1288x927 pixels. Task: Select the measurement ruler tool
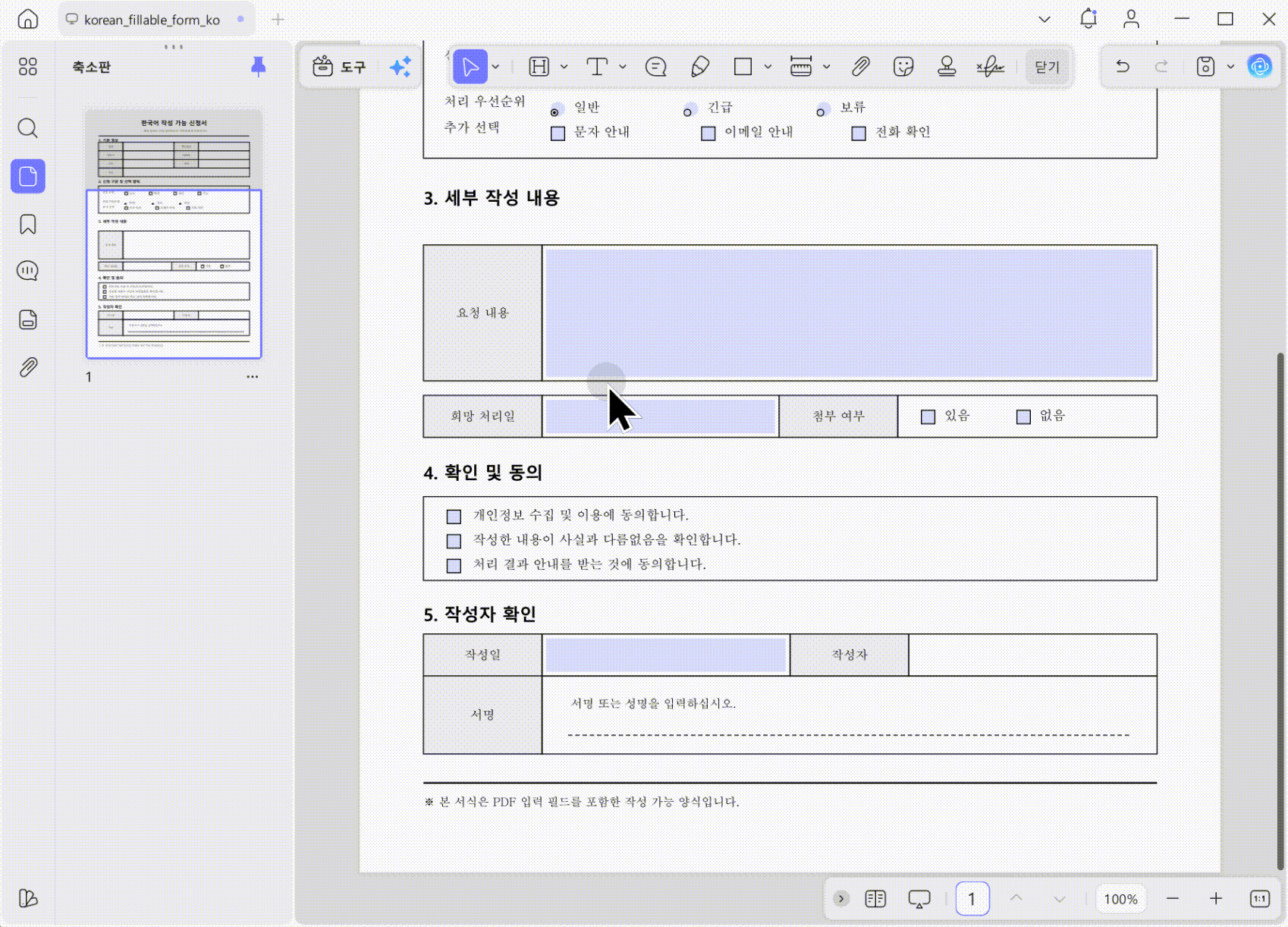(x=801, y=67)
